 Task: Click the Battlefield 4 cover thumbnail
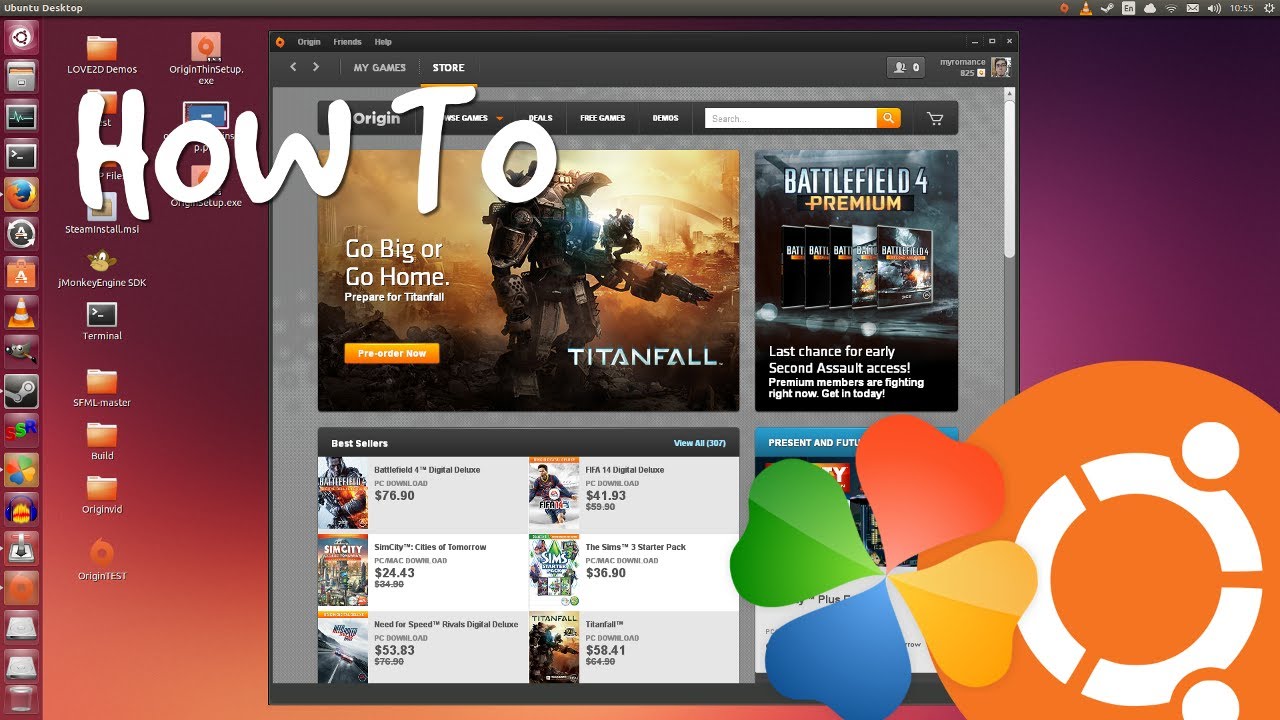pos(343,494)
